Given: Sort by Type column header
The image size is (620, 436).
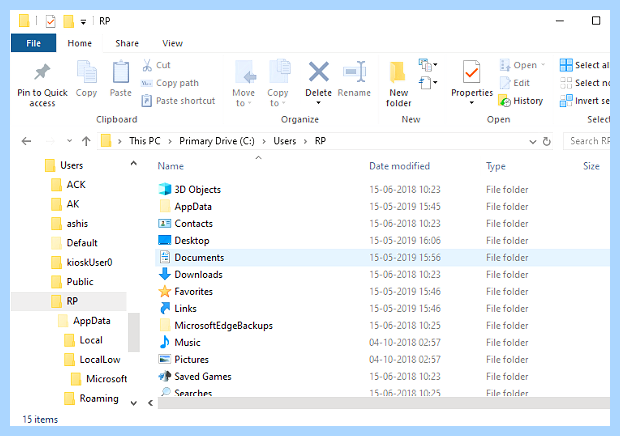Looking at the screenshot, I should coord(495,166).
